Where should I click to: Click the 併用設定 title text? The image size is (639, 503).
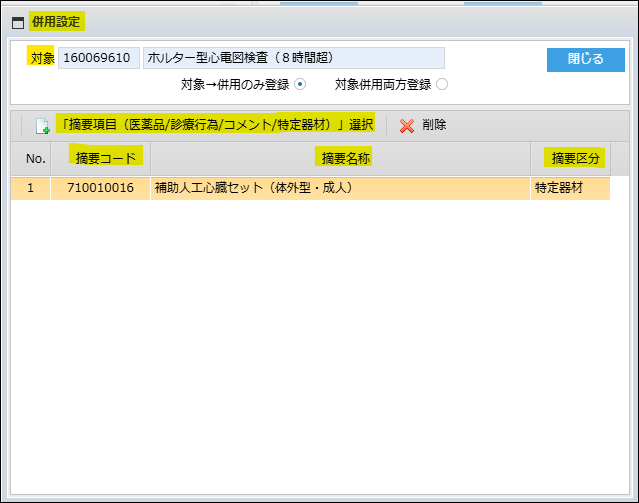pyautogui.click(x=57, y=22)
